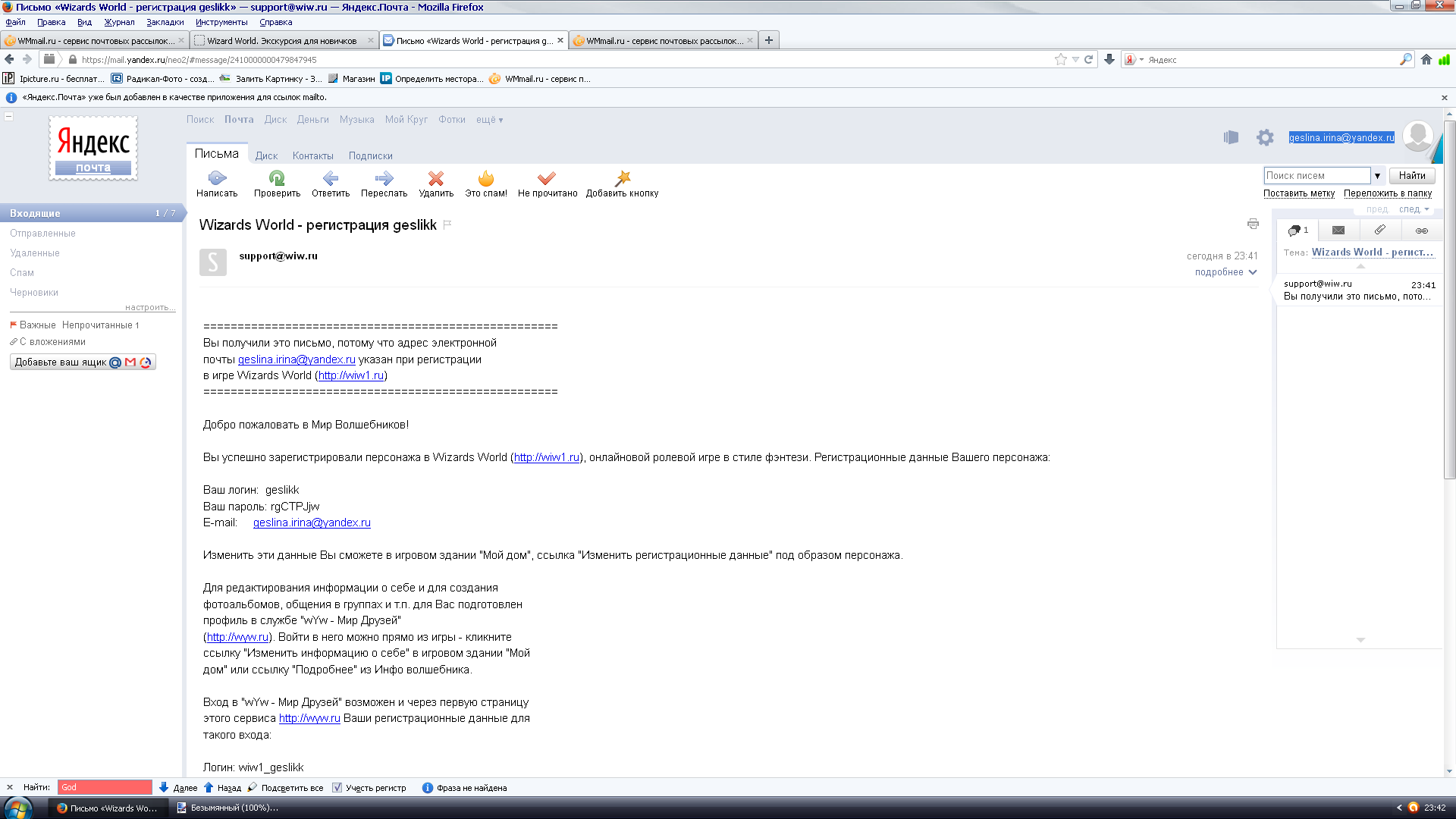Click the Переслать forward icon

pyautogui.click(x=384, y=178)
